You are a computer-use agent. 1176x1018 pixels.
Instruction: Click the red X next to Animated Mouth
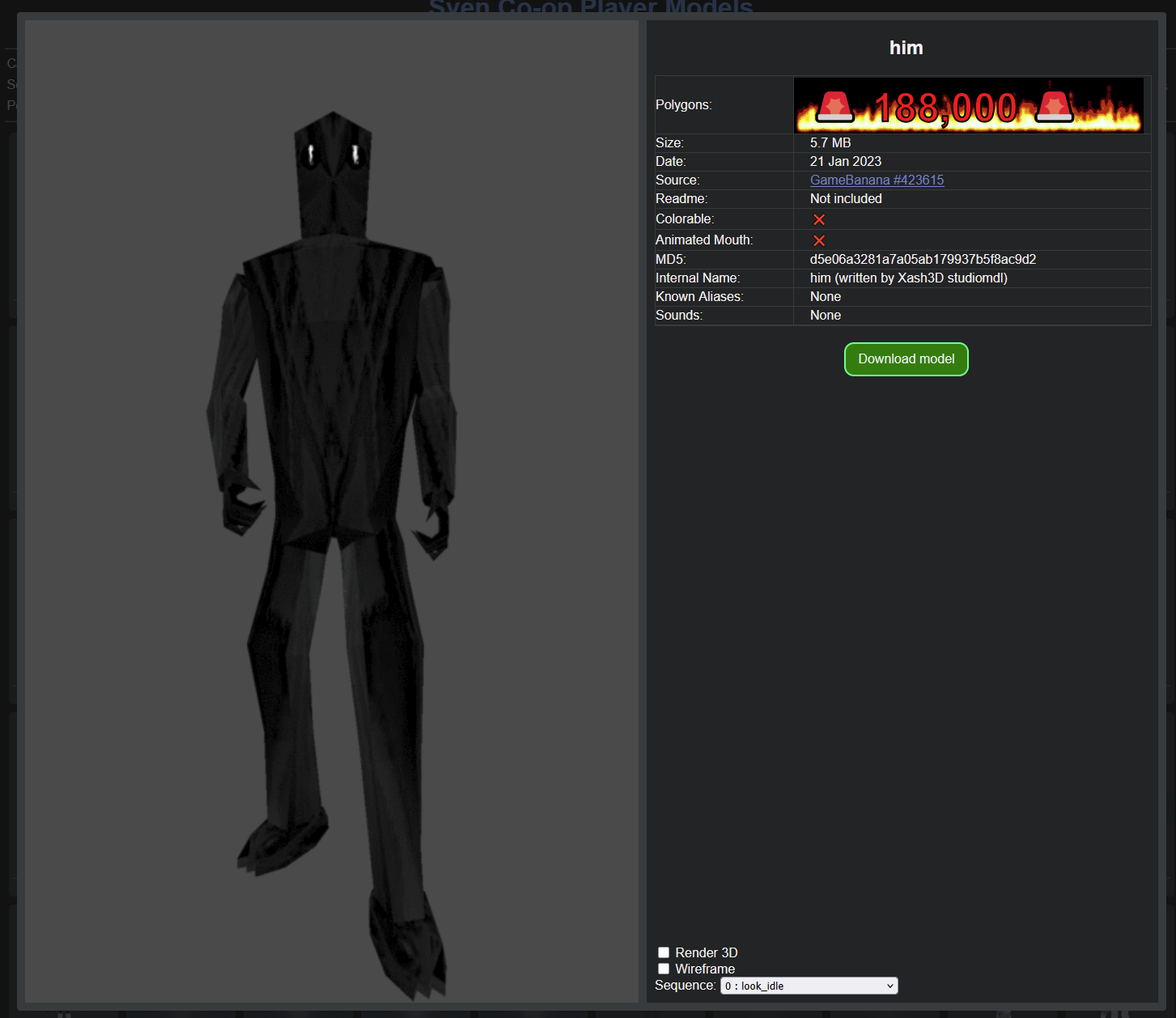pos(819,240)
